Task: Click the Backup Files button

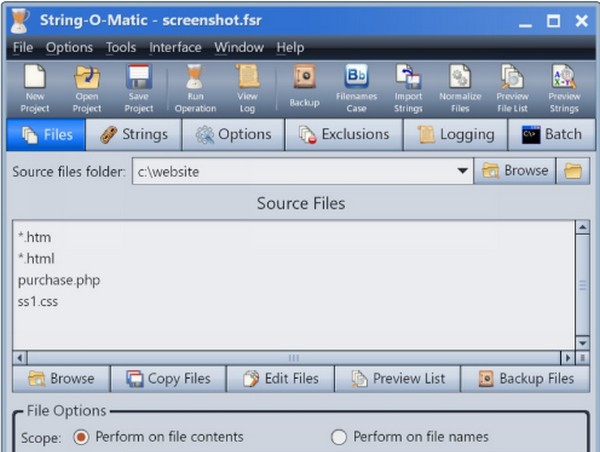Action: pyautogui.click(x=525, y=379)
